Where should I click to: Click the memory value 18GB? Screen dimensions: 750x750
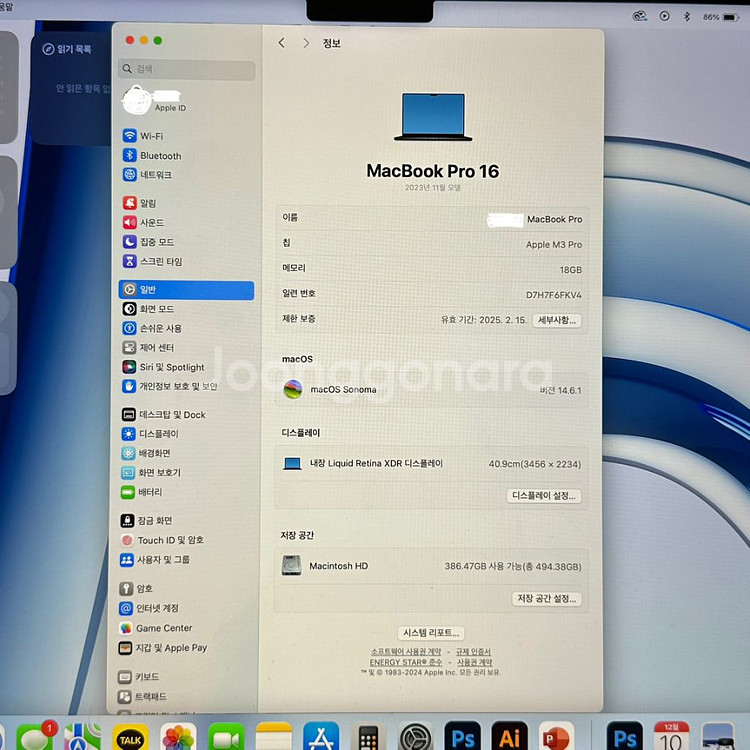[571, 270]
